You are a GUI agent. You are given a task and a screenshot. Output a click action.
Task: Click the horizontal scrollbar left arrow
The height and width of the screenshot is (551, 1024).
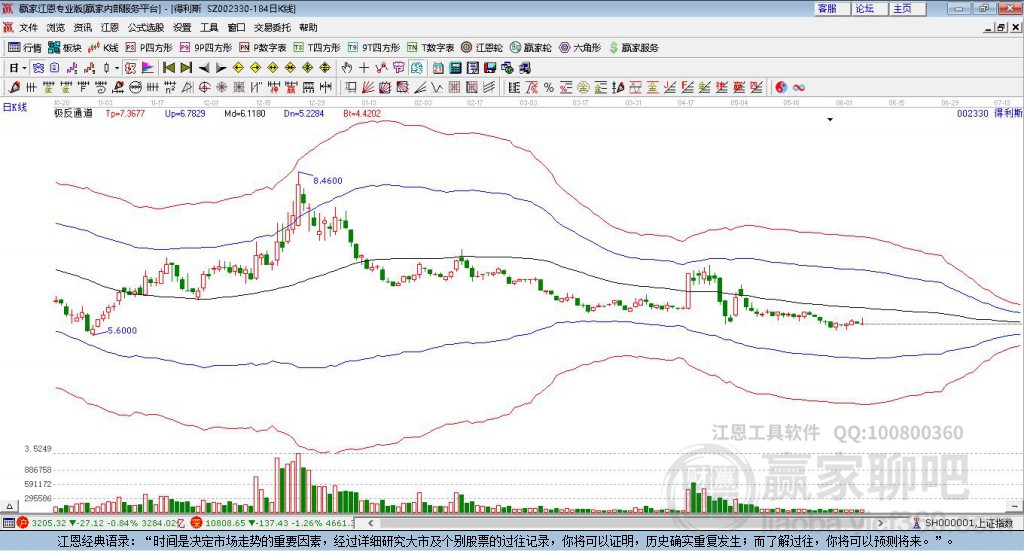point(371,523)
